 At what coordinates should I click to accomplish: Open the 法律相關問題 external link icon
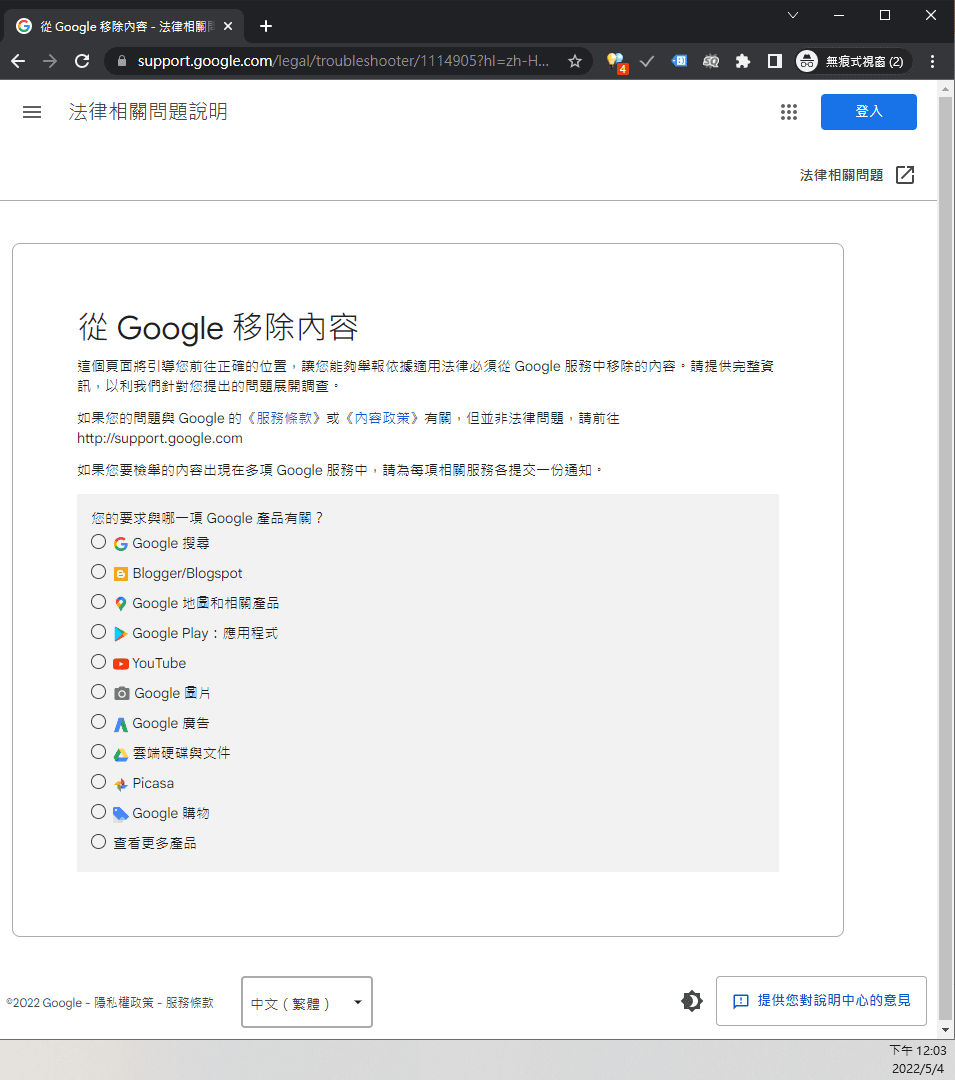905,175
